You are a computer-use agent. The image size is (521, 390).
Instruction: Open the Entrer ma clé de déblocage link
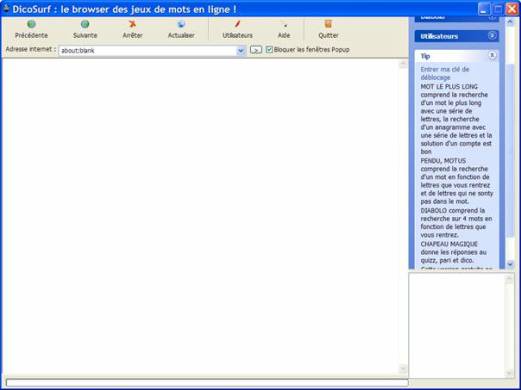[x=445, y=73]
